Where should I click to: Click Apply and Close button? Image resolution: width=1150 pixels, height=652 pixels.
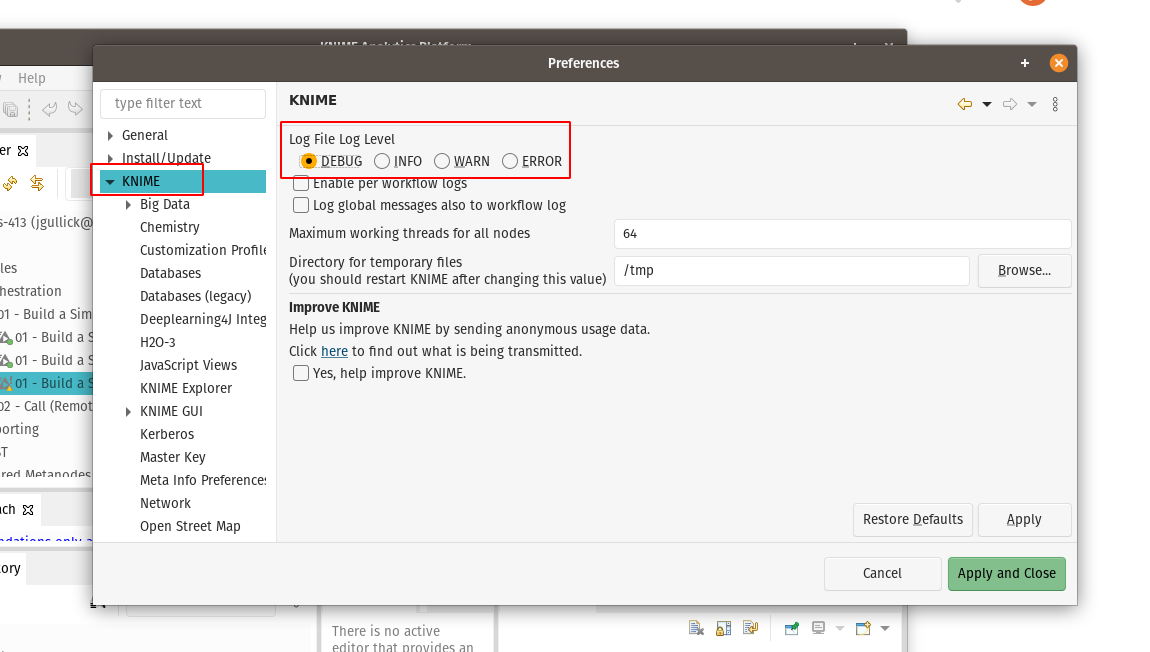pyautogui.click(x=1007, y=574)
